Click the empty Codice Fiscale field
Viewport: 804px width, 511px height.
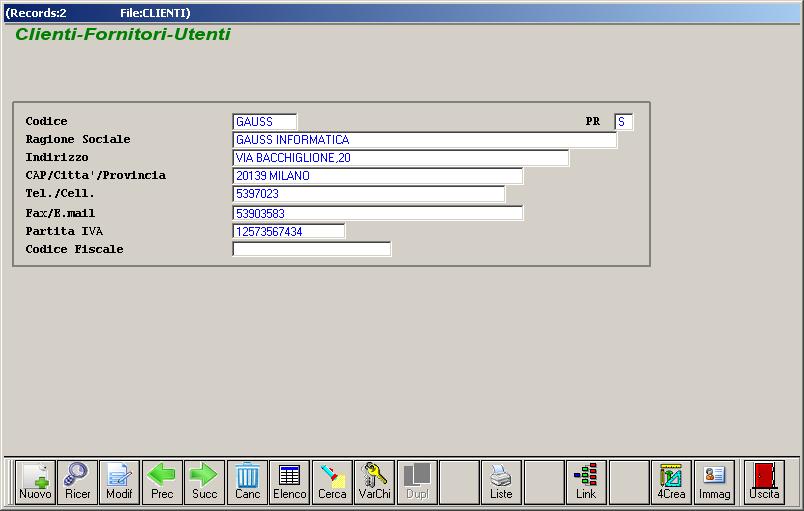pyautogui.click(x=312, y=249)
